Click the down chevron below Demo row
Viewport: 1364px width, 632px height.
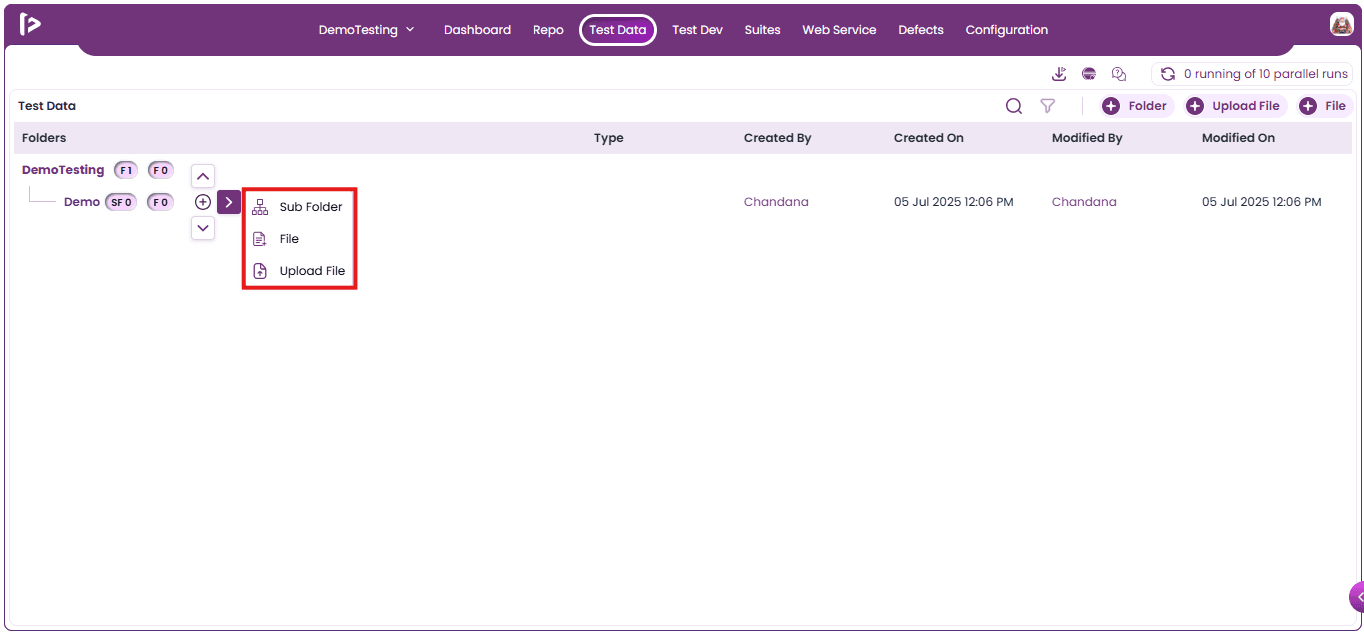tap(203, 228)
